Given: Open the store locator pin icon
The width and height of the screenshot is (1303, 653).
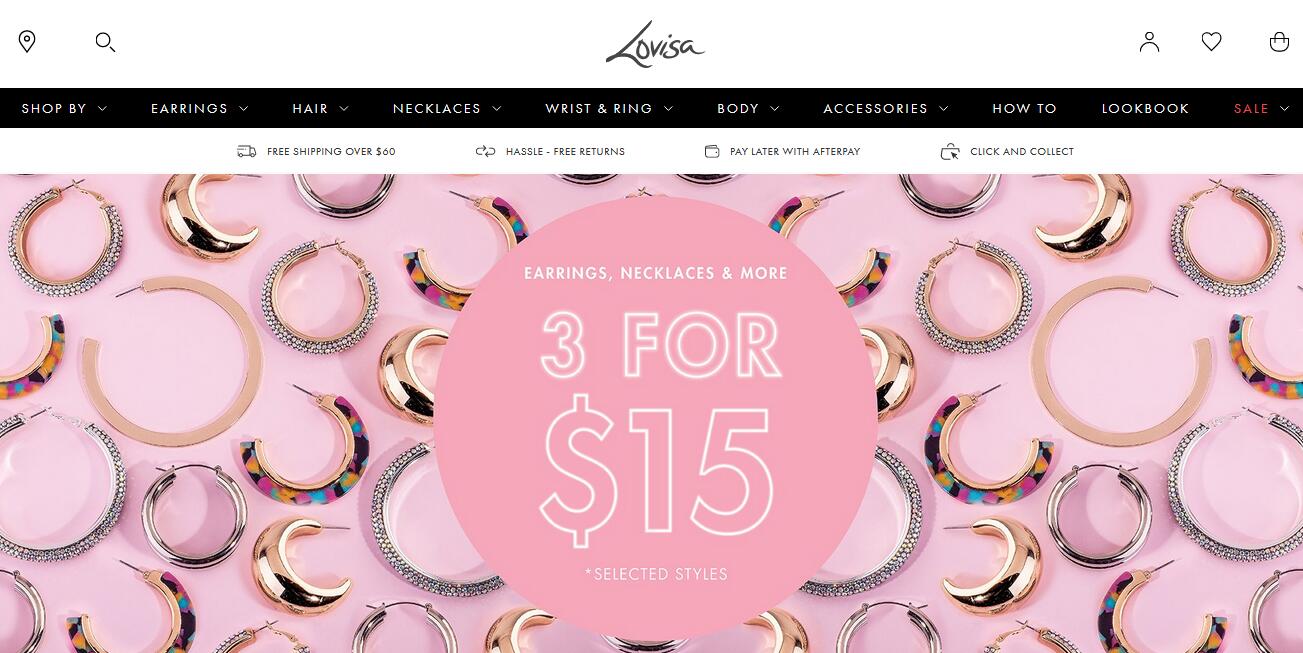Looking at the screenshot, I should (27, 41).
